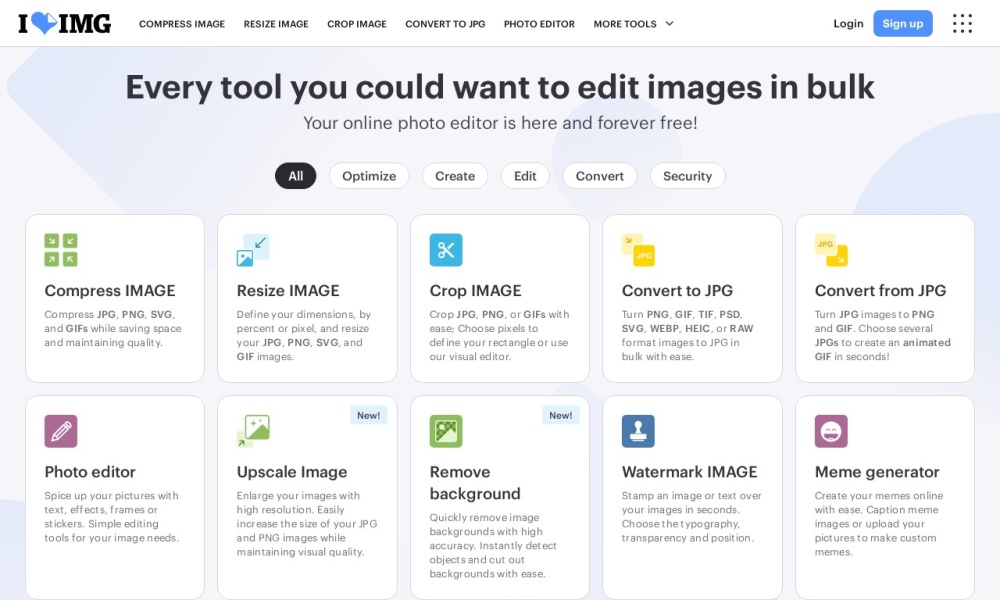The height and width of the screenshot is (600, 1000).
Task: Click the Meme generator smiley icon
Action: point(831,431)
